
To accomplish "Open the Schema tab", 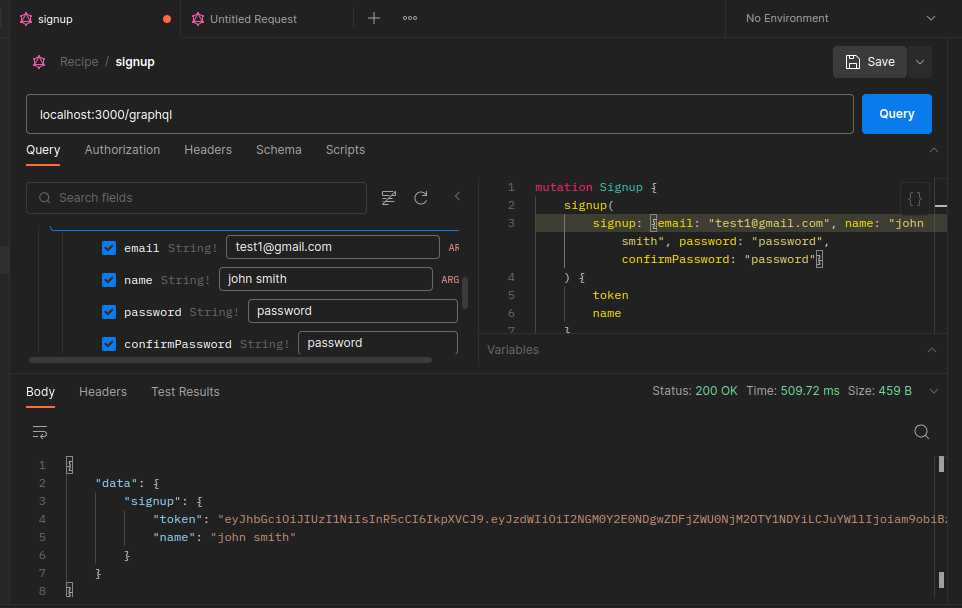I will pyautogui.click(x=279, y=150).
